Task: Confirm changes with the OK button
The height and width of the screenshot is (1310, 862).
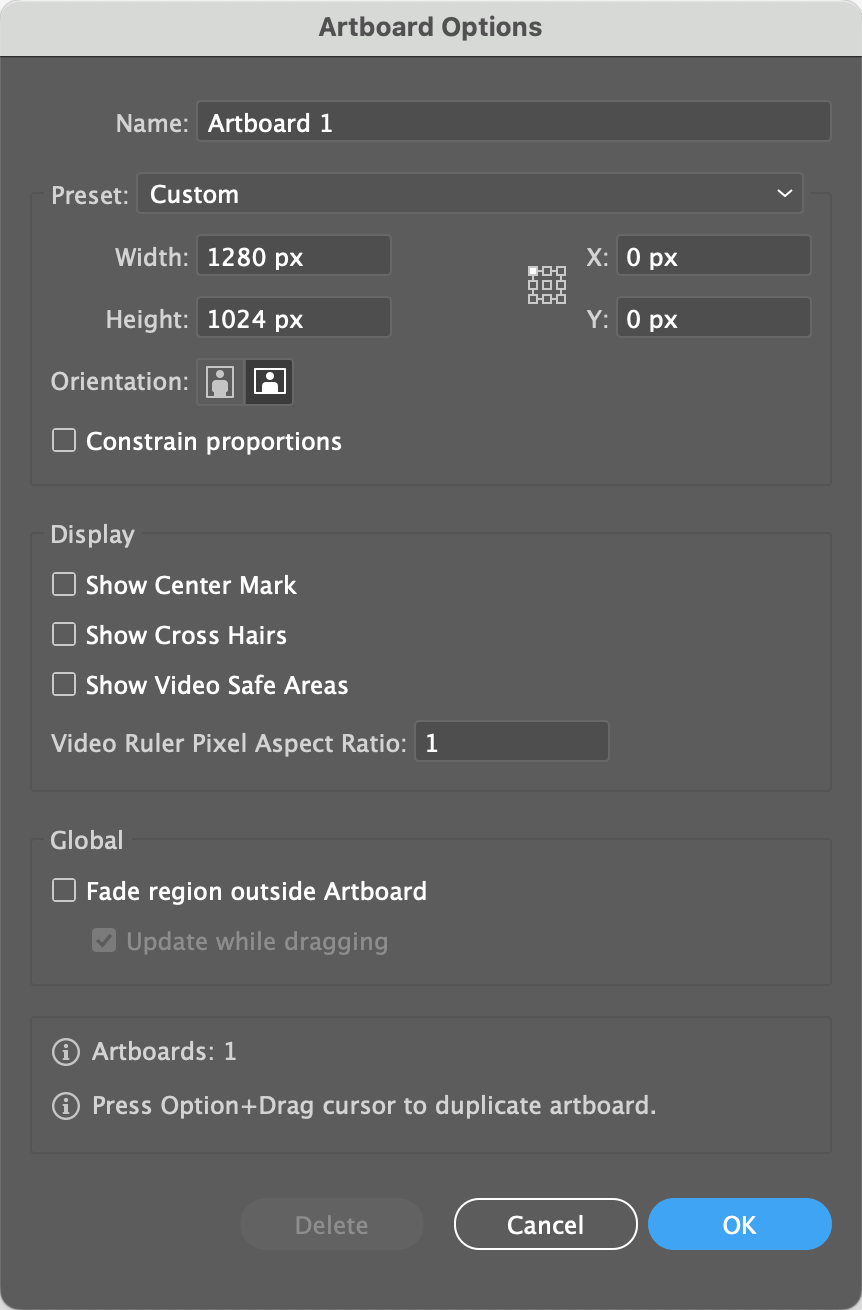Action: pyautogui.click(x=739, y=1223)
